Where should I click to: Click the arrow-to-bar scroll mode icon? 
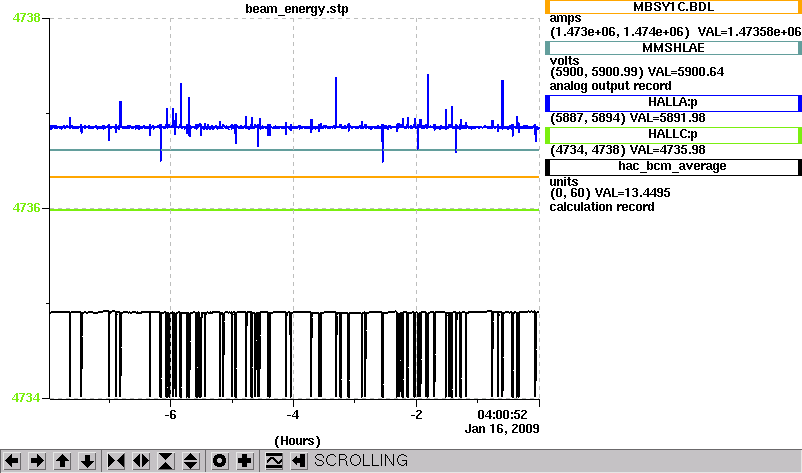pos(299,461)
